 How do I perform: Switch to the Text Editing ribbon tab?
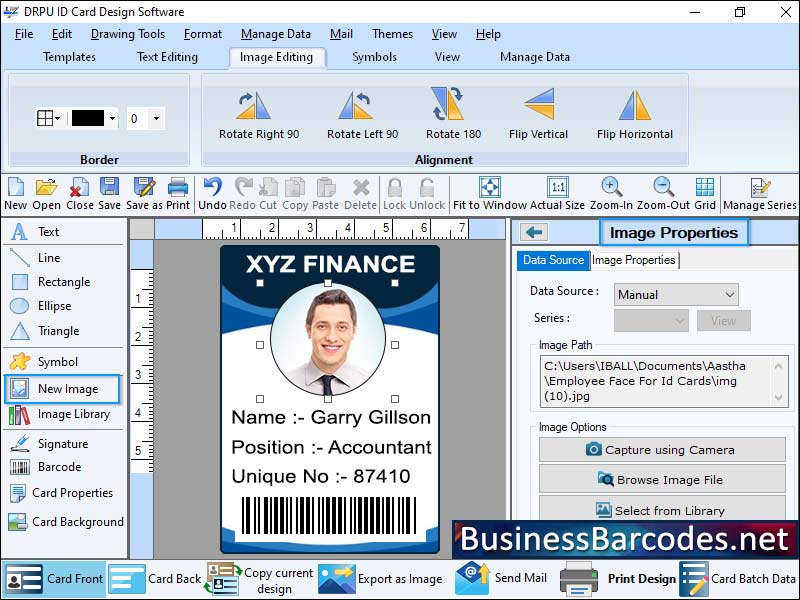tap(167, 57)
